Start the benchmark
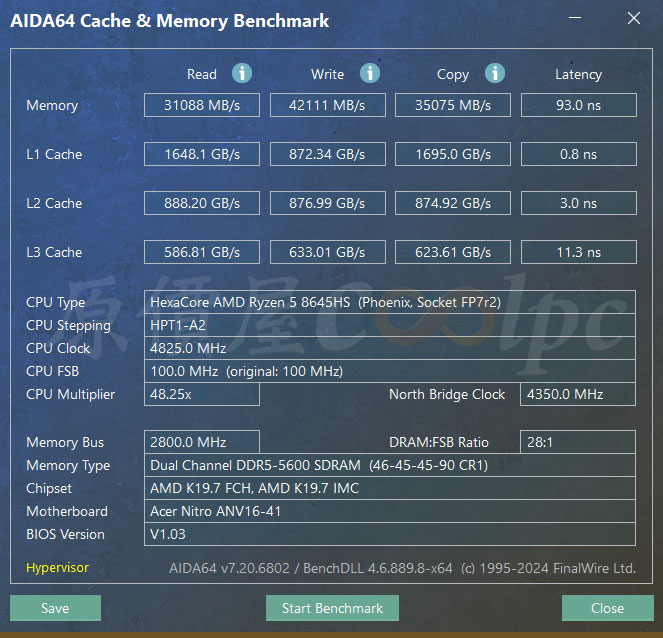This screenshot has width=663, height=638. 332,608
